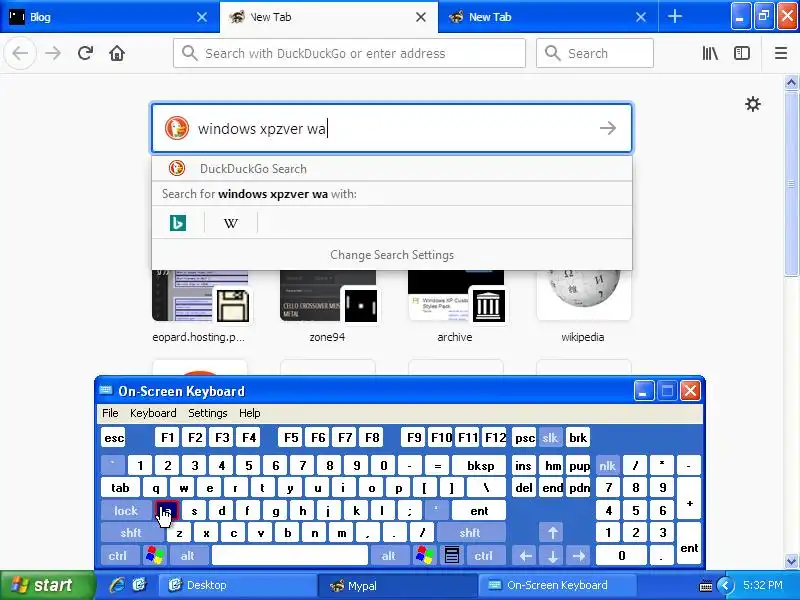Click the browser back arrow button
The image size is (800, 600).
coord(20,53)
